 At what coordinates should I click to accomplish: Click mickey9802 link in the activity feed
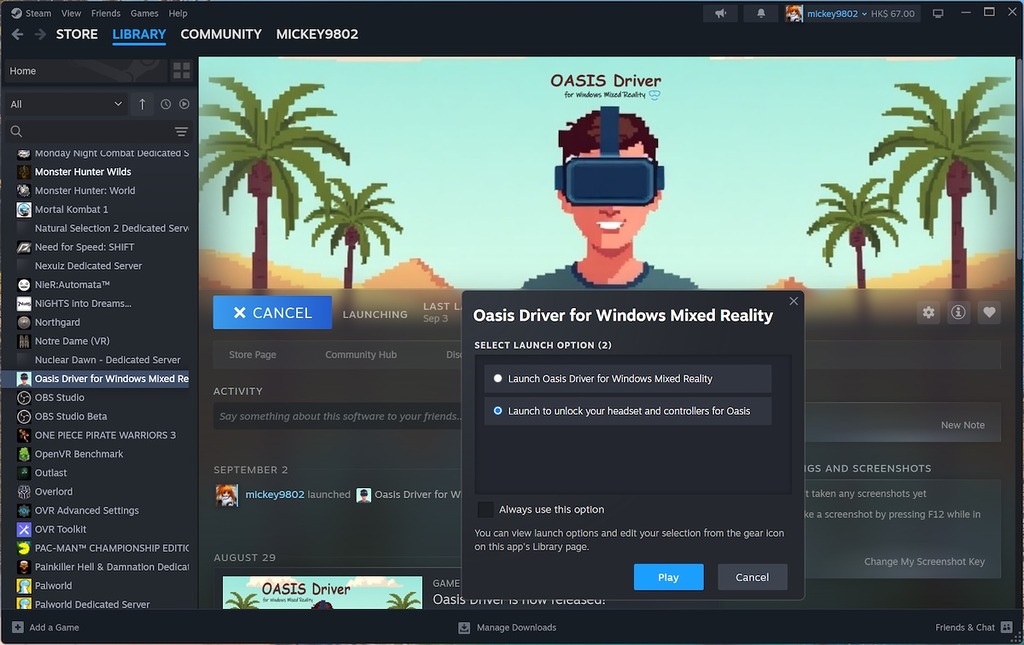(x=274, y=494)
